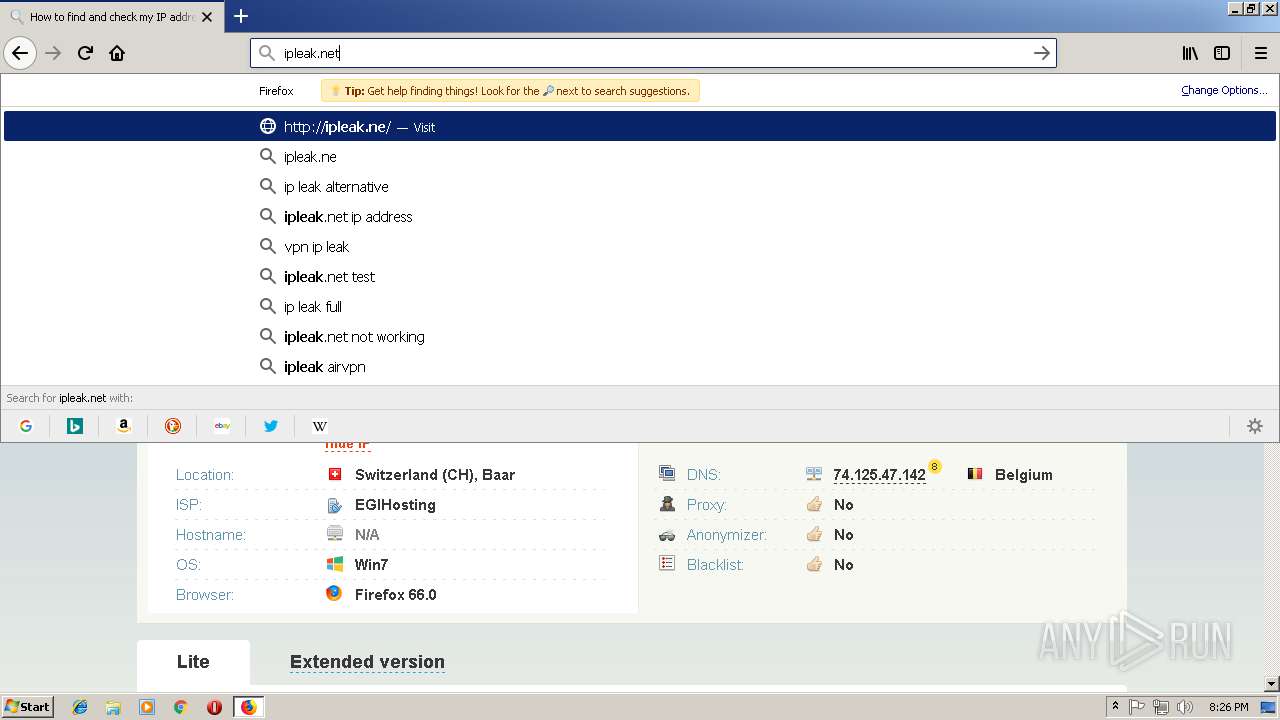Launch Opera from taskbar

(x=214, y=707)
